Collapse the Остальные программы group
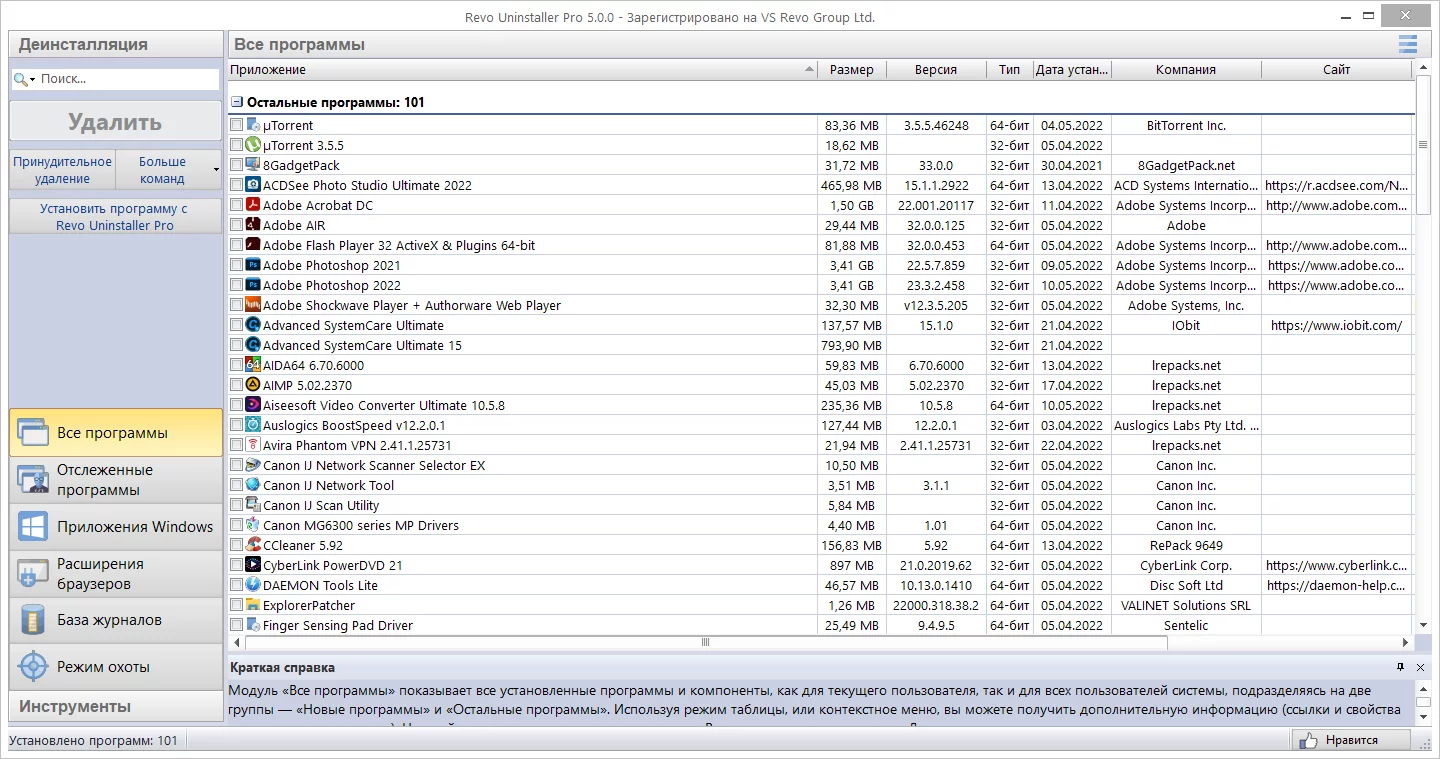 pos(237,102)
